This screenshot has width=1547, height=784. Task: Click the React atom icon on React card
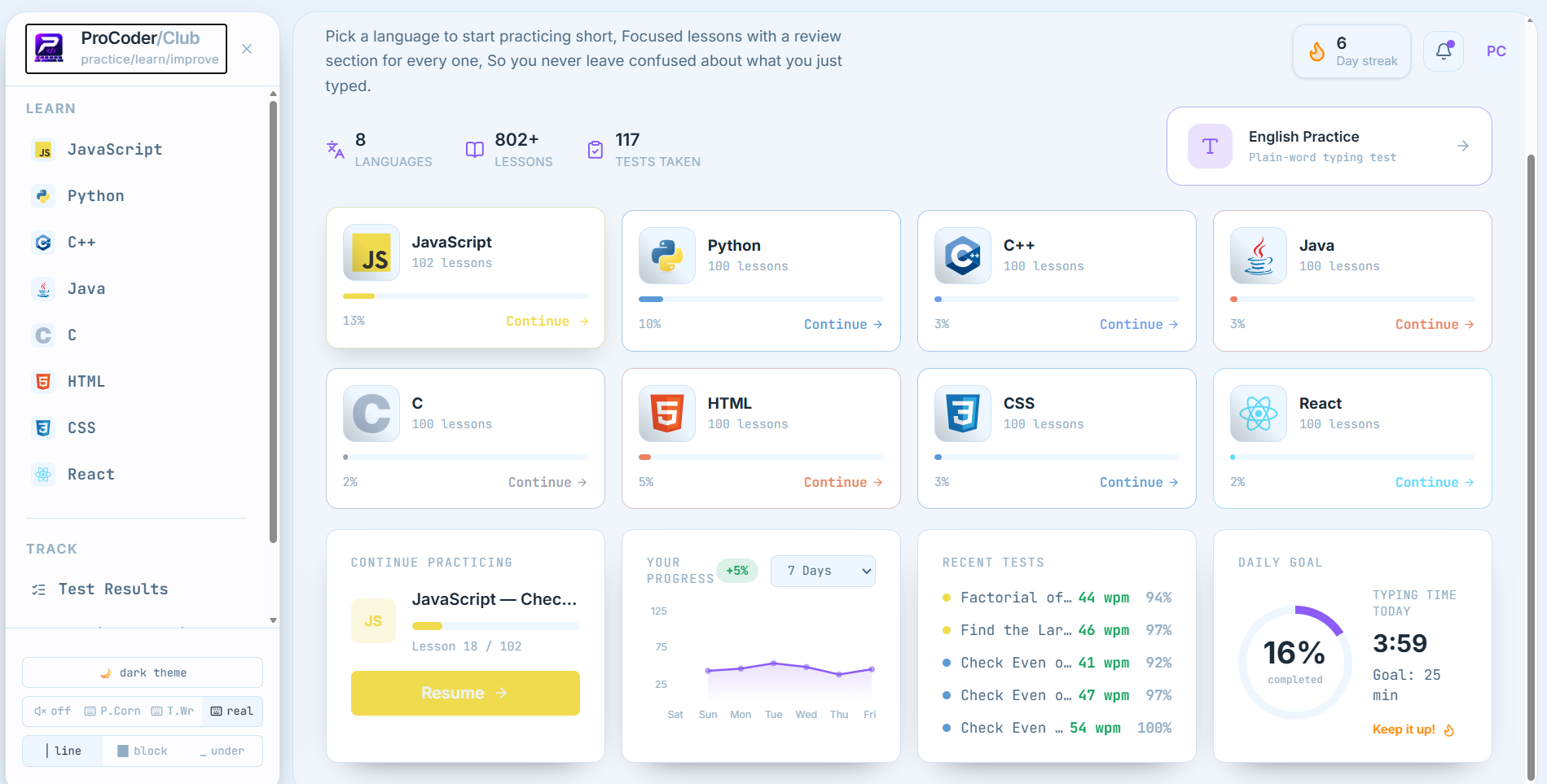click(x=1259, y=414)
